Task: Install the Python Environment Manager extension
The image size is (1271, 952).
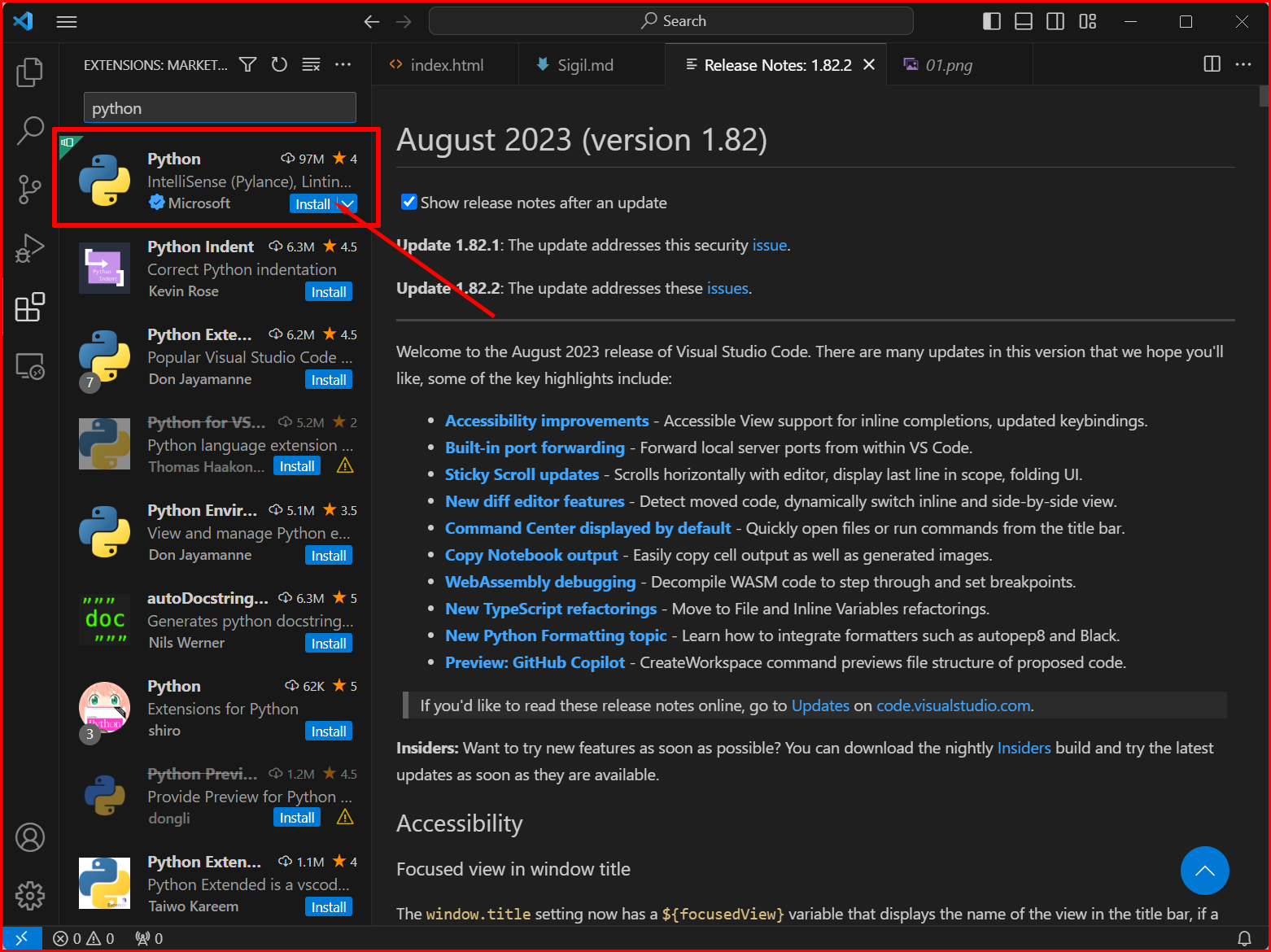Action: [x=329, y=556]
